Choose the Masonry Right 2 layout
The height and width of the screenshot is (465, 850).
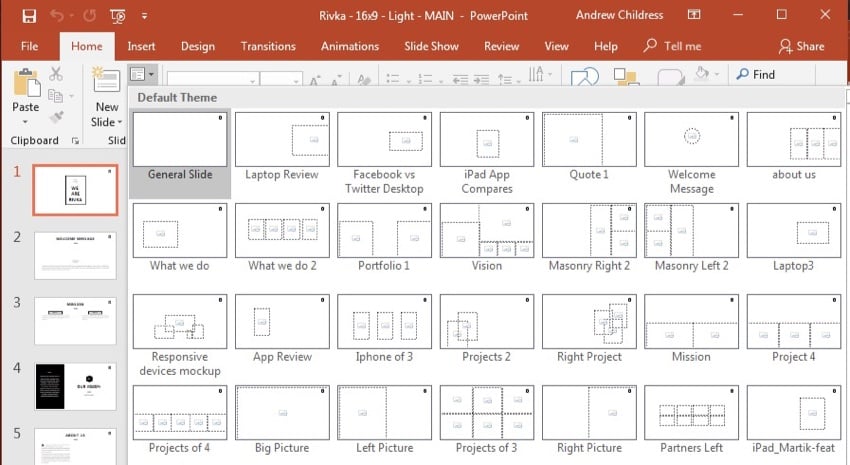click(x=589, y=237)
